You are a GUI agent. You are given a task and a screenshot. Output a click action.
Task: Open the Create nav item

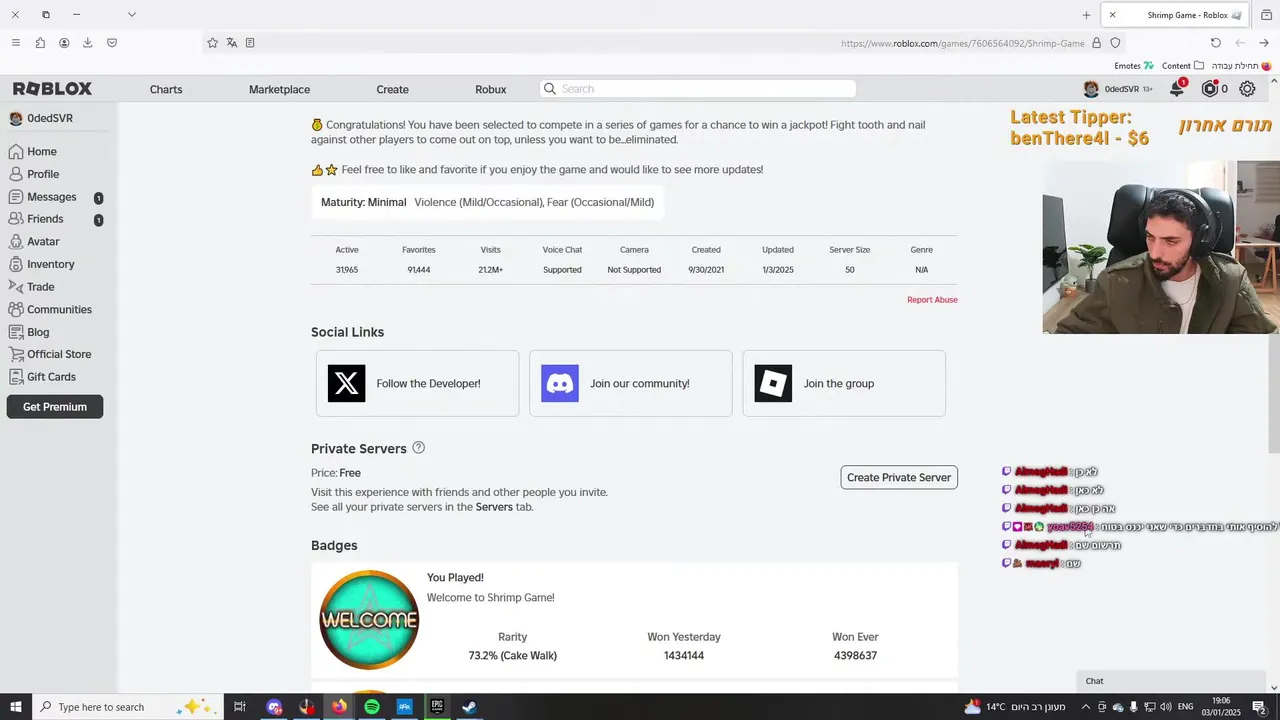point(392,89)
